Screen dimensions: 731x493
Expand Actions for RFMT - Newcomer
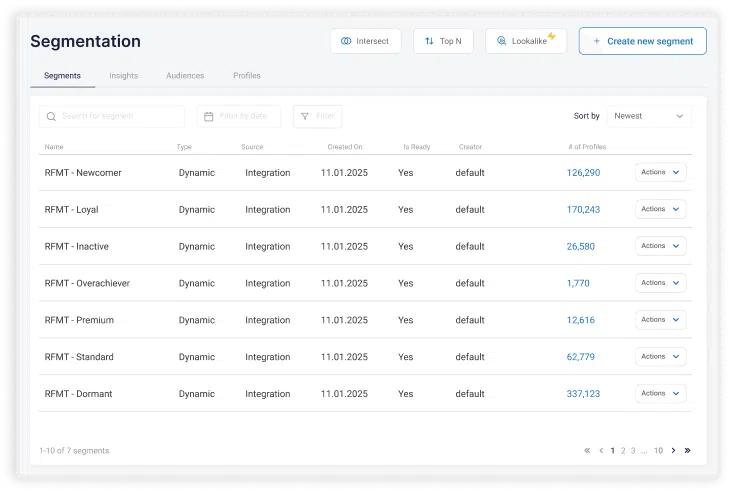tap(660, 173)
